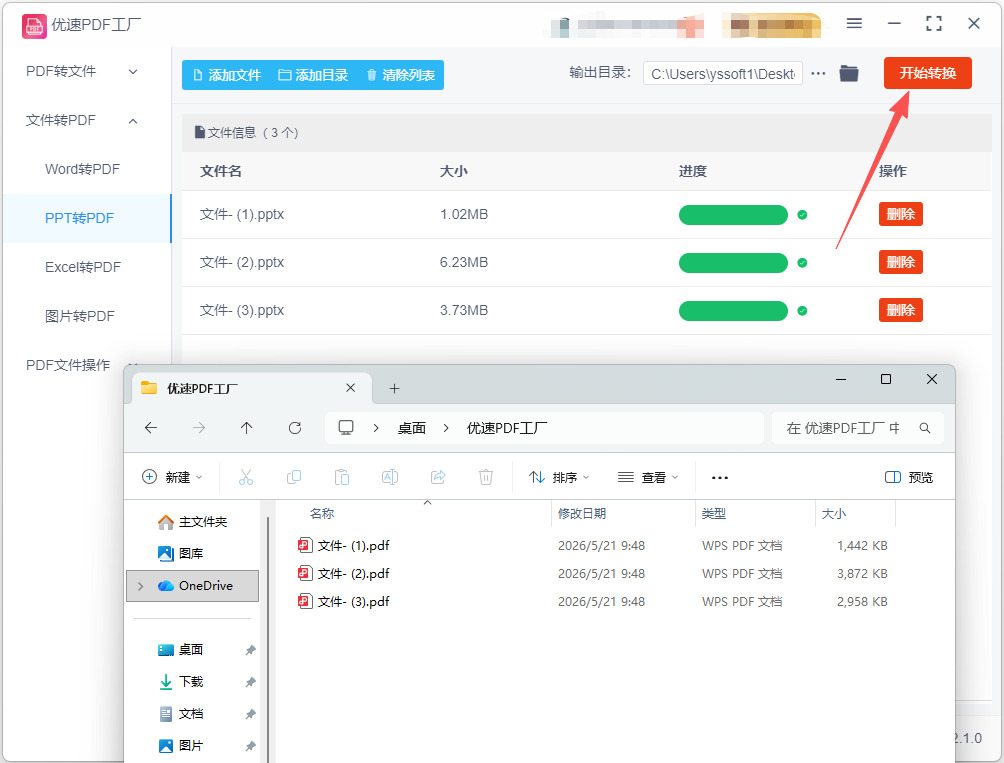Go back in the Explorer window
Screen dimensions: 1004x763
151,428
